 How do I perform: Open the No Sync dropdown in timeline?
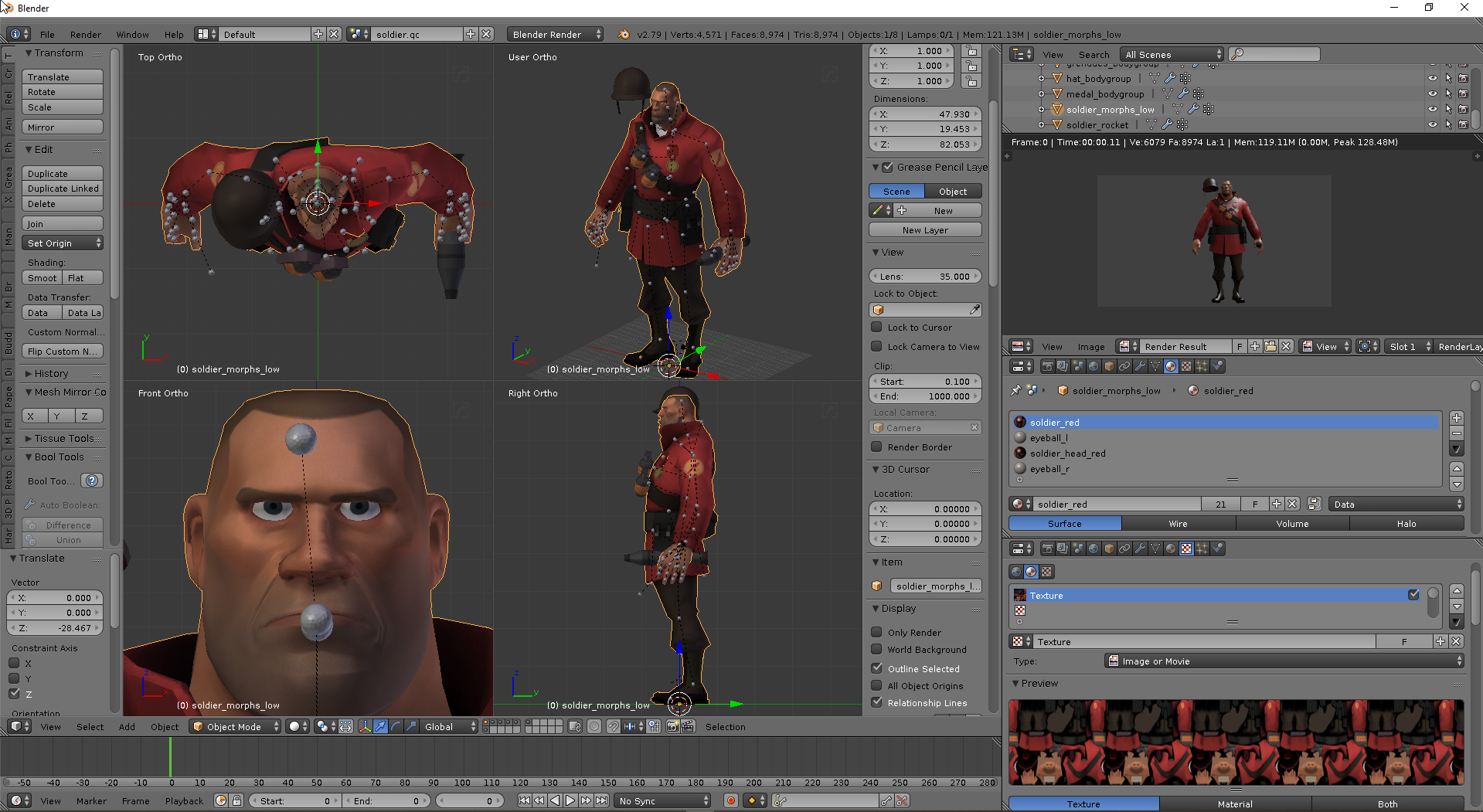(663, 800)
